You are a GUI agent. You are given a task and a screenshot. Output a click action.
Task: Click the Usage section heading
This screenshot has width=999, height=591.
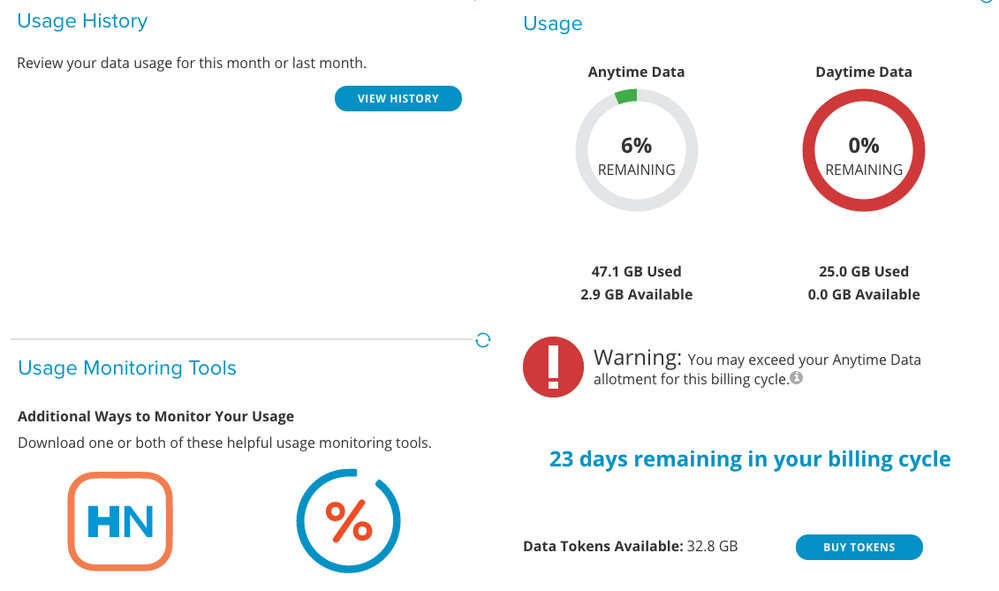(552, 24)
